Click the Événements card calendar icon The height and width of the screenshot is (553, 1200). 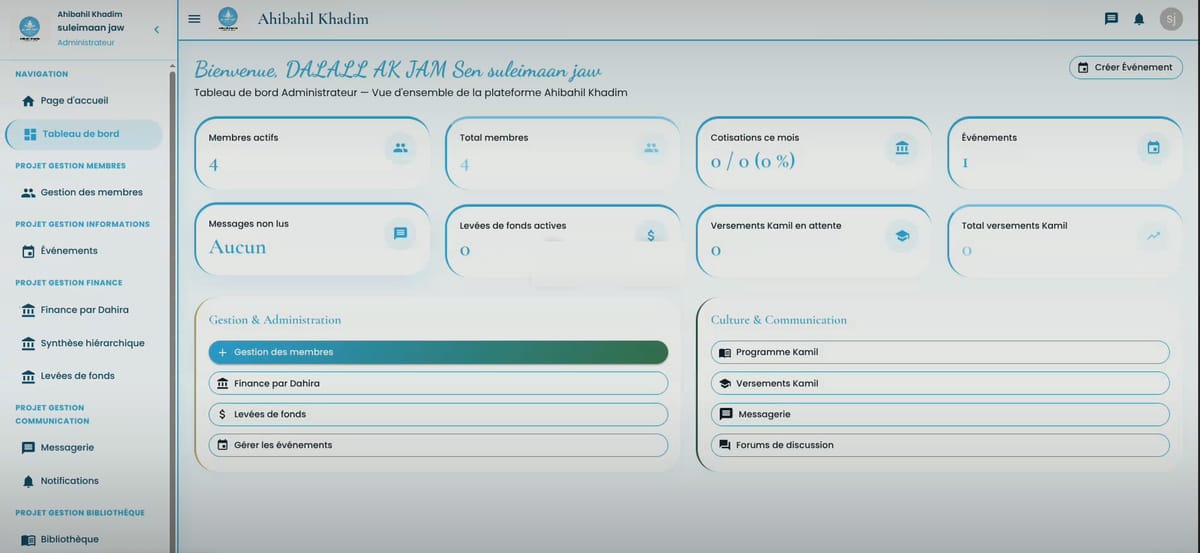pyautogui.click(x=1154, y=148)
